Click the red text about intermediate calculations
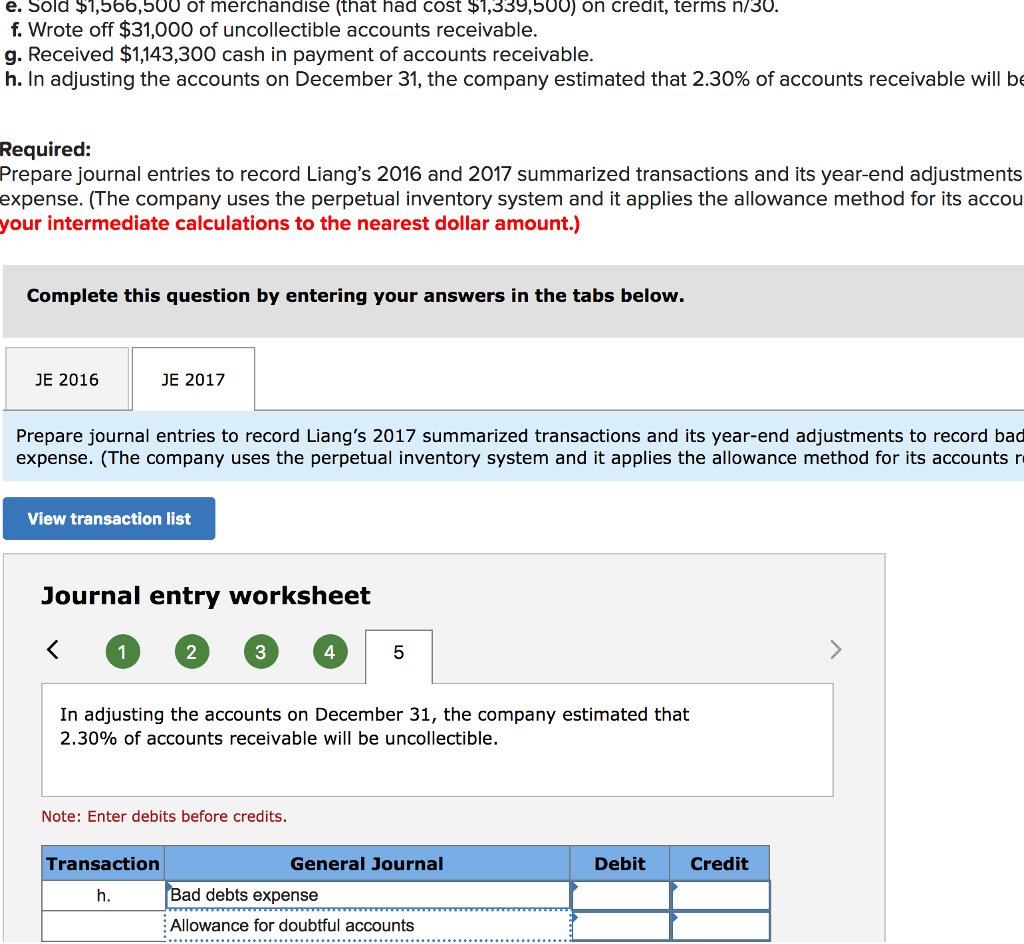1024x944 pixels. (x=290, y=223)
